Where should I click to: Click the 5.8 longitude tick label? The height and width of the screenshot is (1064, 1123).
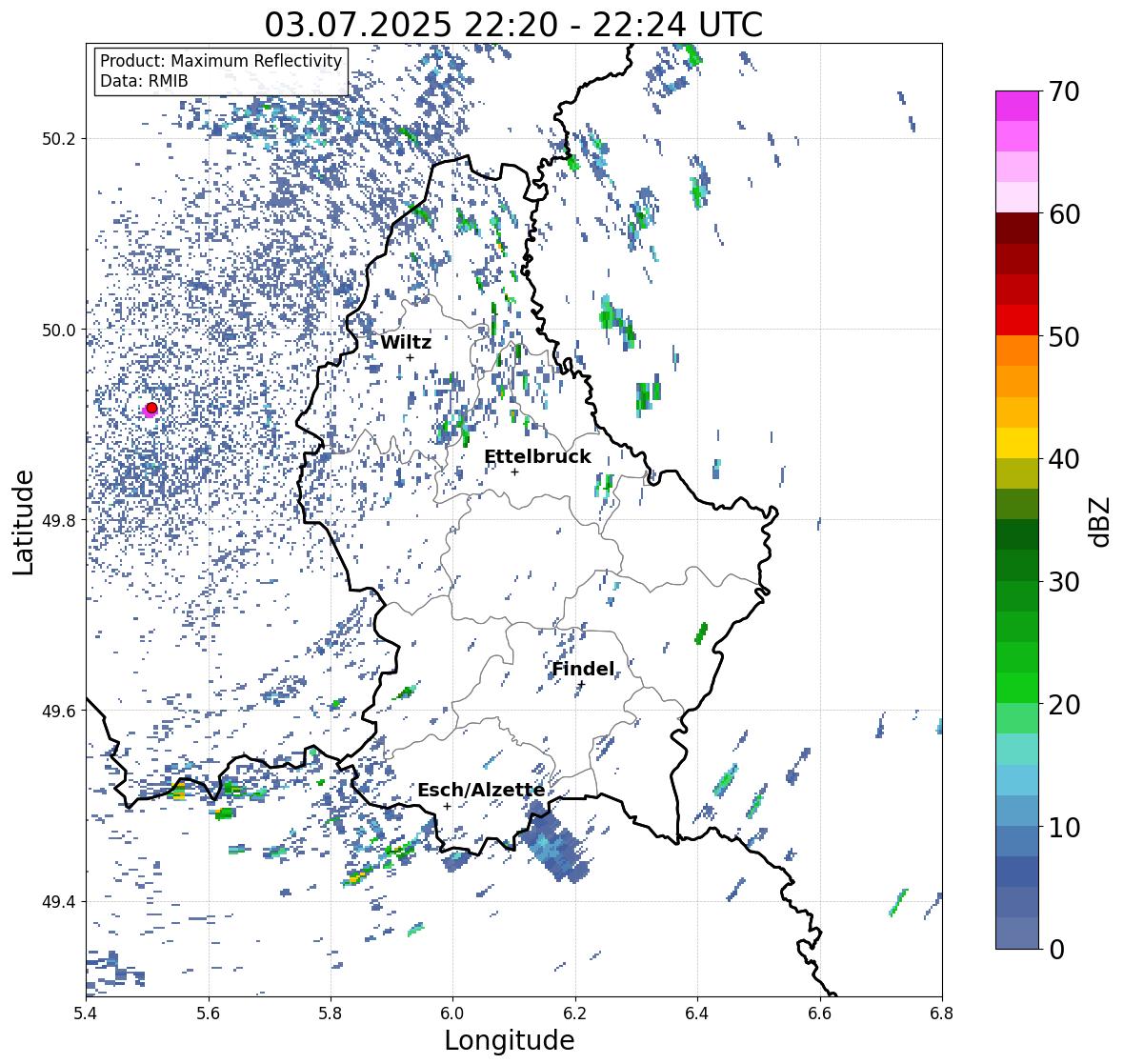331,1014
